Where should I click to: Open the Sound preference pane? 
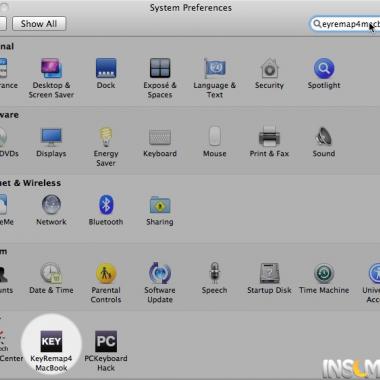(x=324, y=142)
